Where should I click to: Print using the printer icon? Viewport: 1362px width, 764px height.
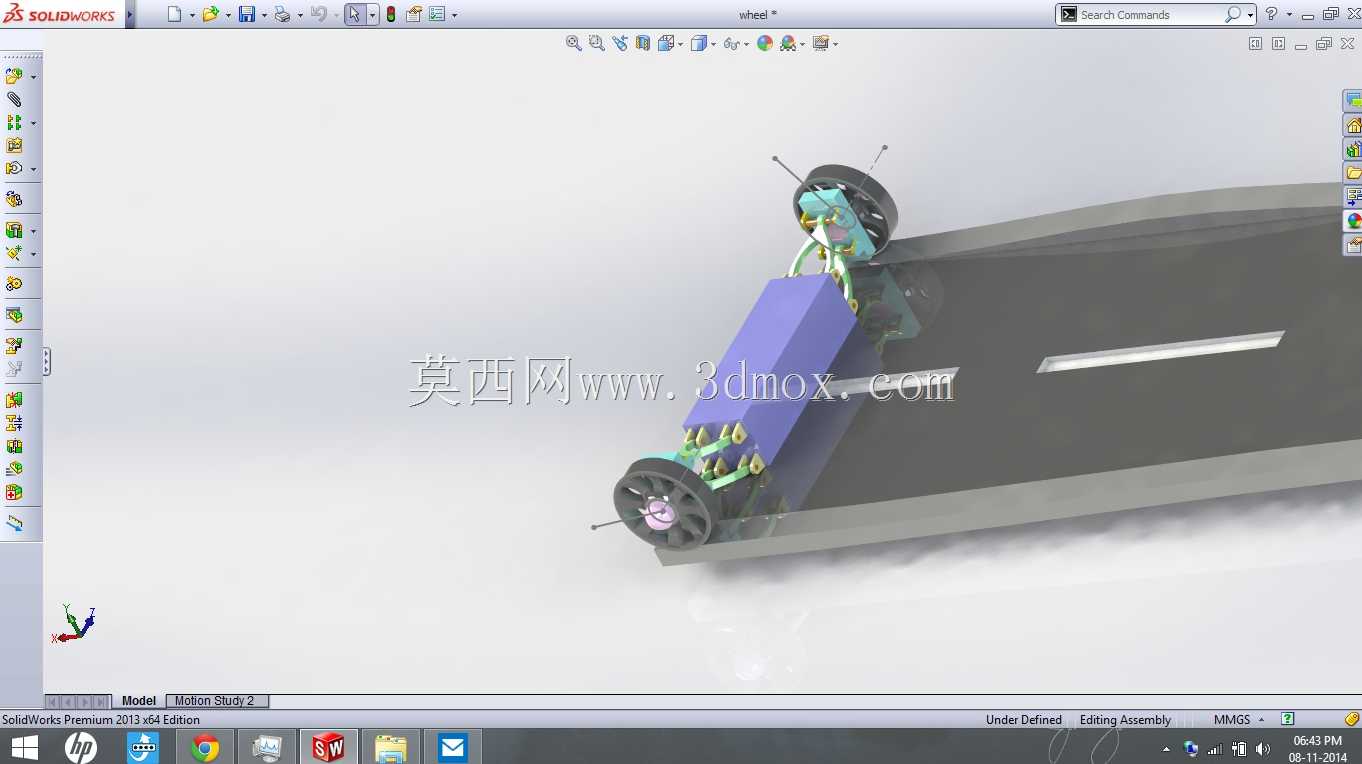coord(282,14)
